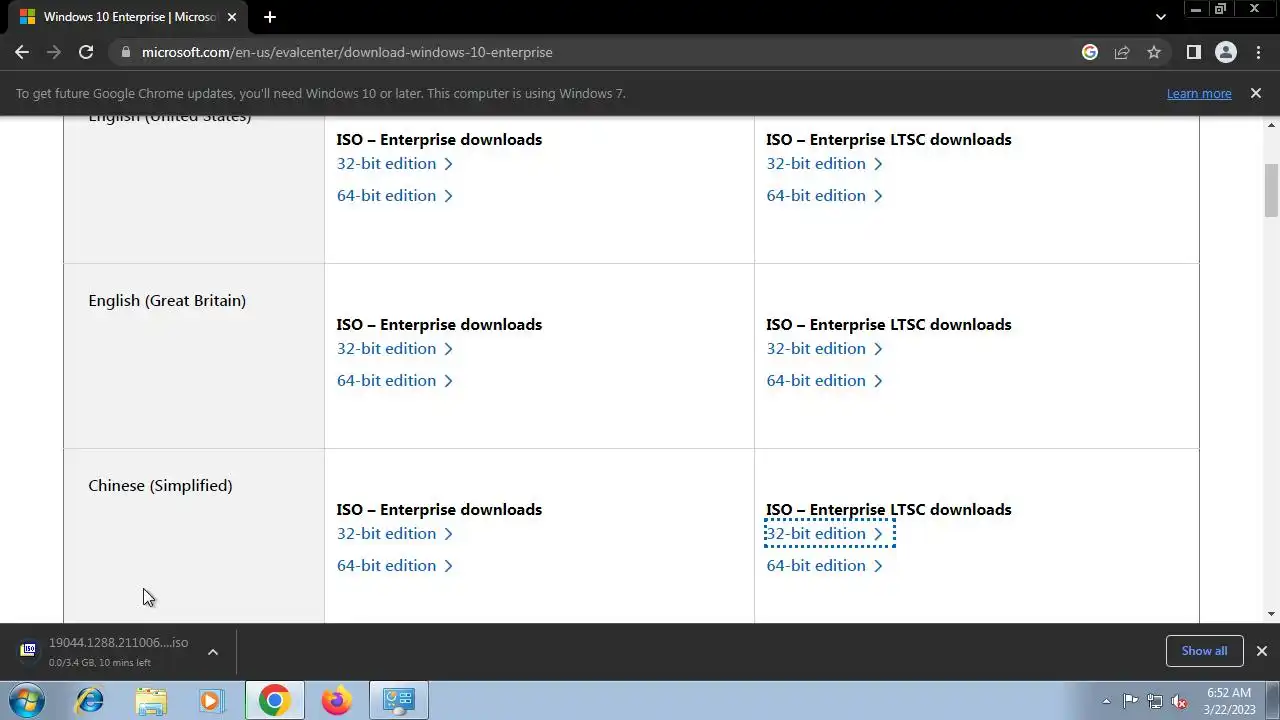Open the Windows Start menu
The width and height of the screenshot is (1280, 720).
click(x=26, y=700)
